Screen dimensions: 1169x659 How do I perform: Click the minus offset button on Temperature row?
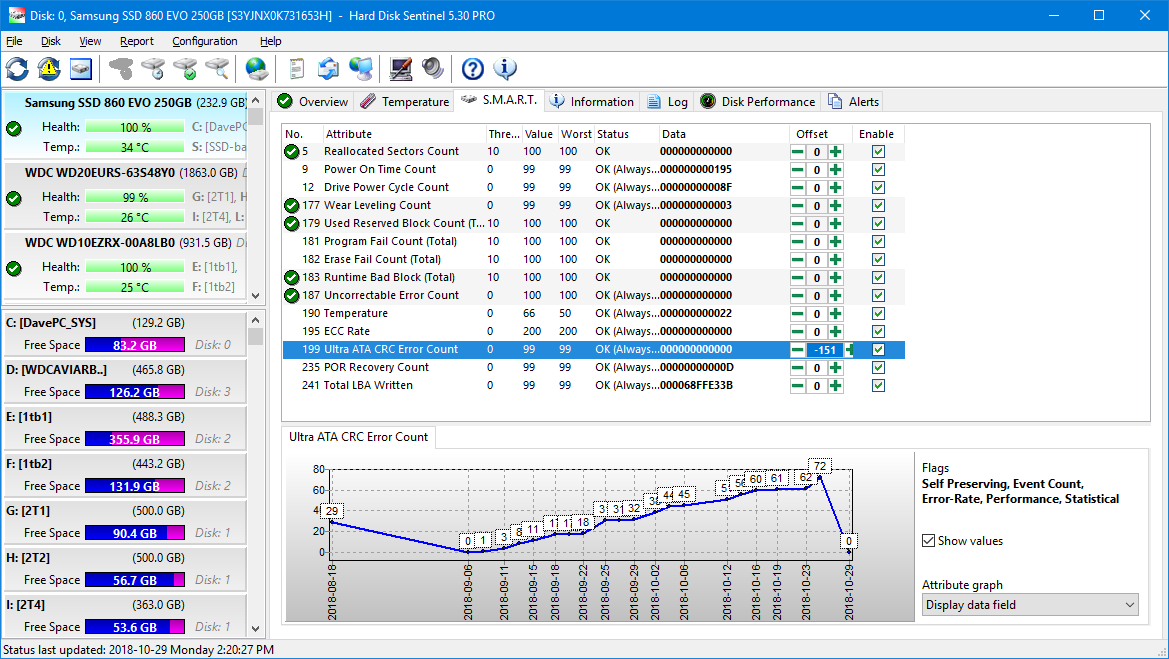(x=798, y=314)
